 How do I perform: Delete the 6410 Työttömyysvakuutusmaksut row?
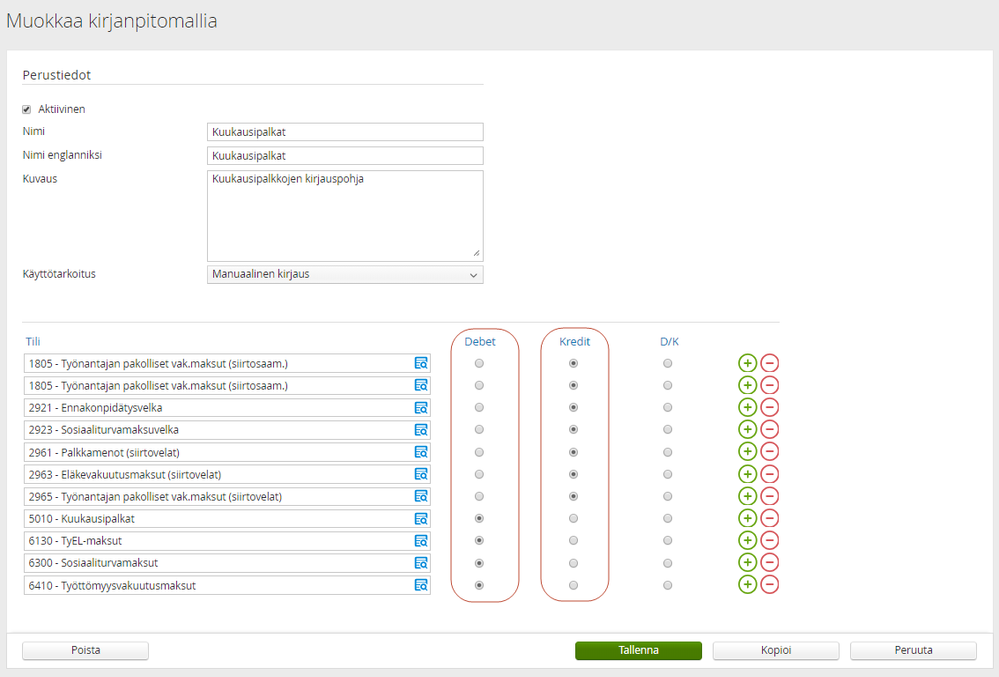(x=770, y=585)
